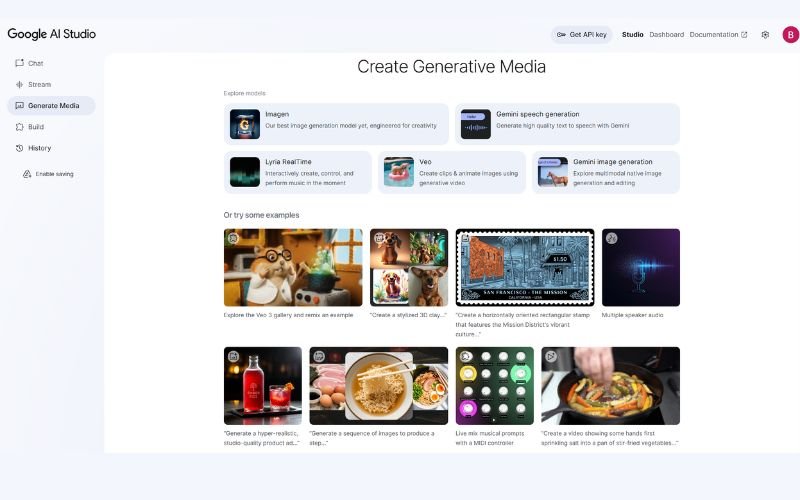Open Gemini image generation icon
This screenshot has width=800, height=500.
click(x=552, y=172)
